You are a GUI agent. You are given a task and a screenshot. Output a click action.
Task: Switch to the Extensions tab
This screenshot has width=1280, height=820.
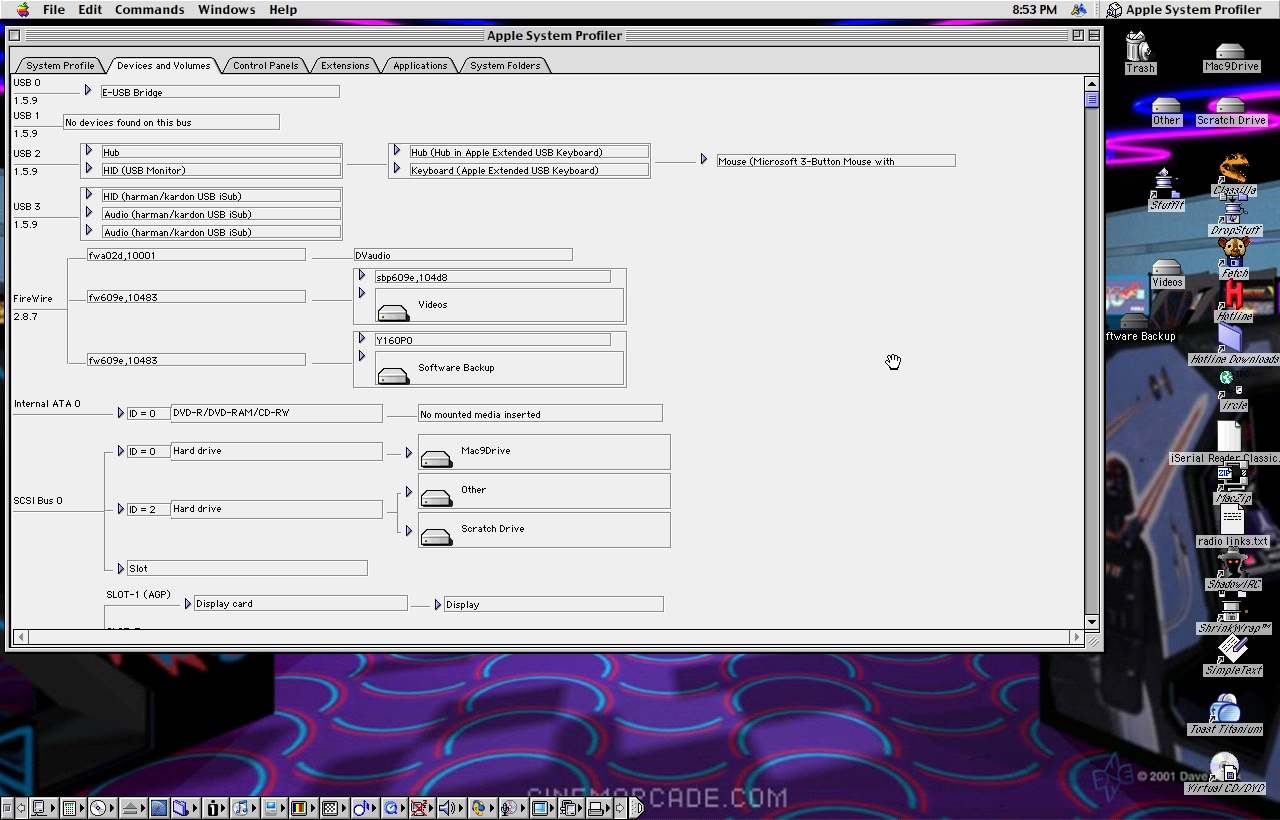pos(345,65)
